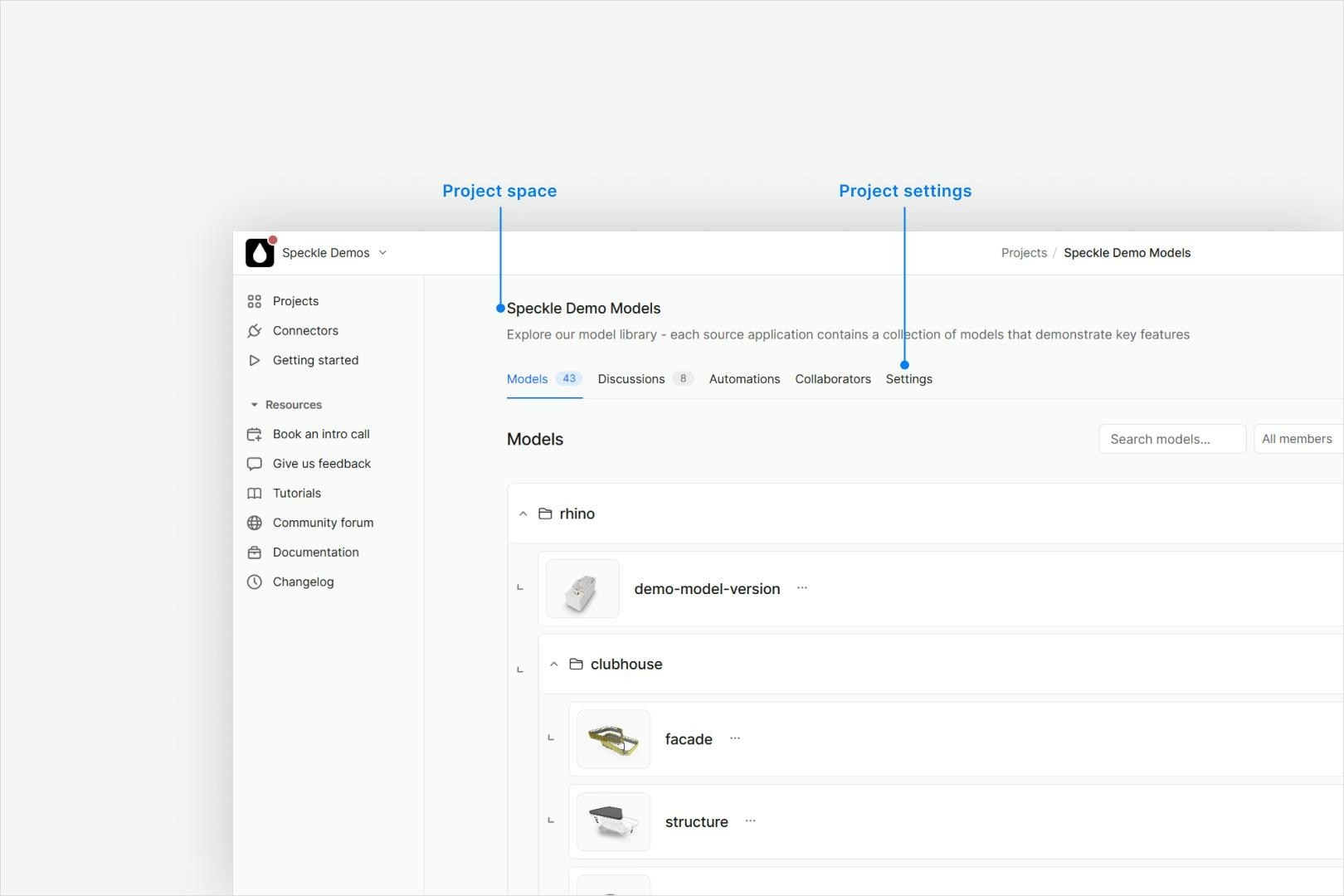Click the clubhouse folder name
The image size is (1344, 896).
(626, 665)
